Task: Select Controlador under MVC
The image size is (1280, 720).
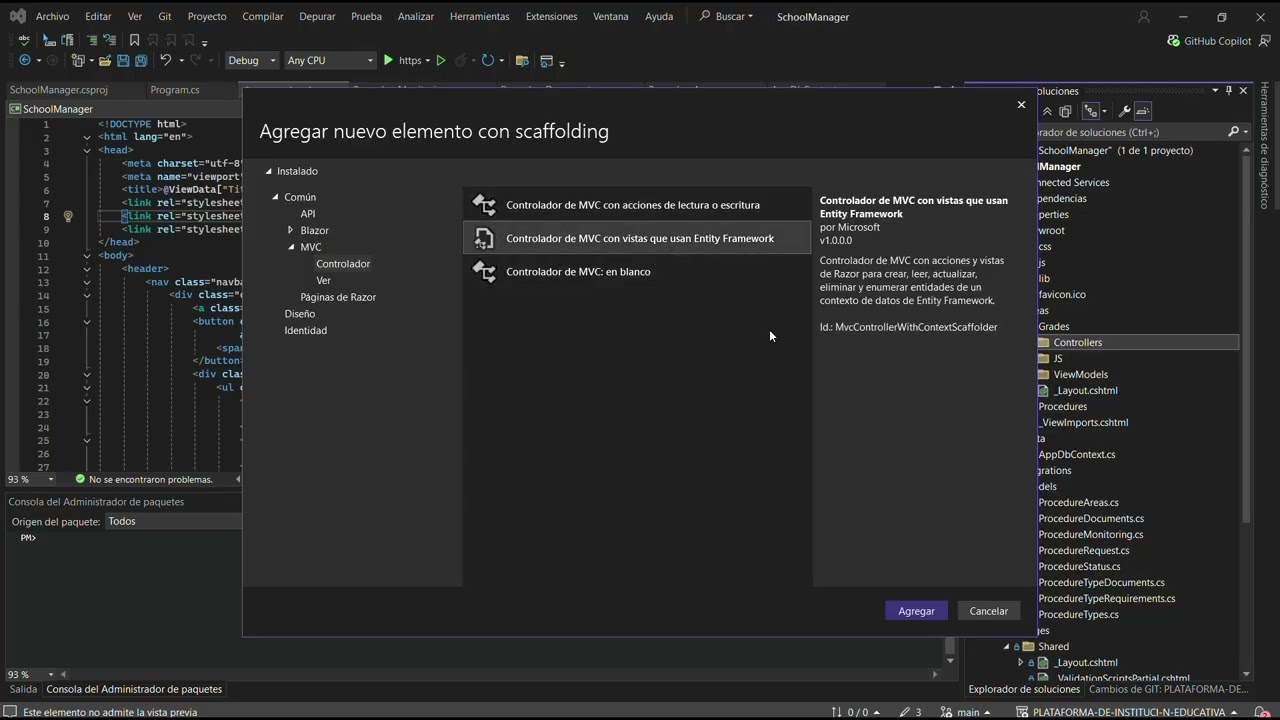Action: click(343, 264)
